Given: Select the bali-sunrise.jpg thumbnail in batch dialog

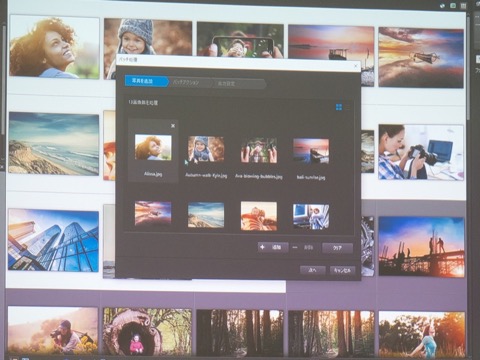Looking at the screenshot, I should tap(311, 151).
